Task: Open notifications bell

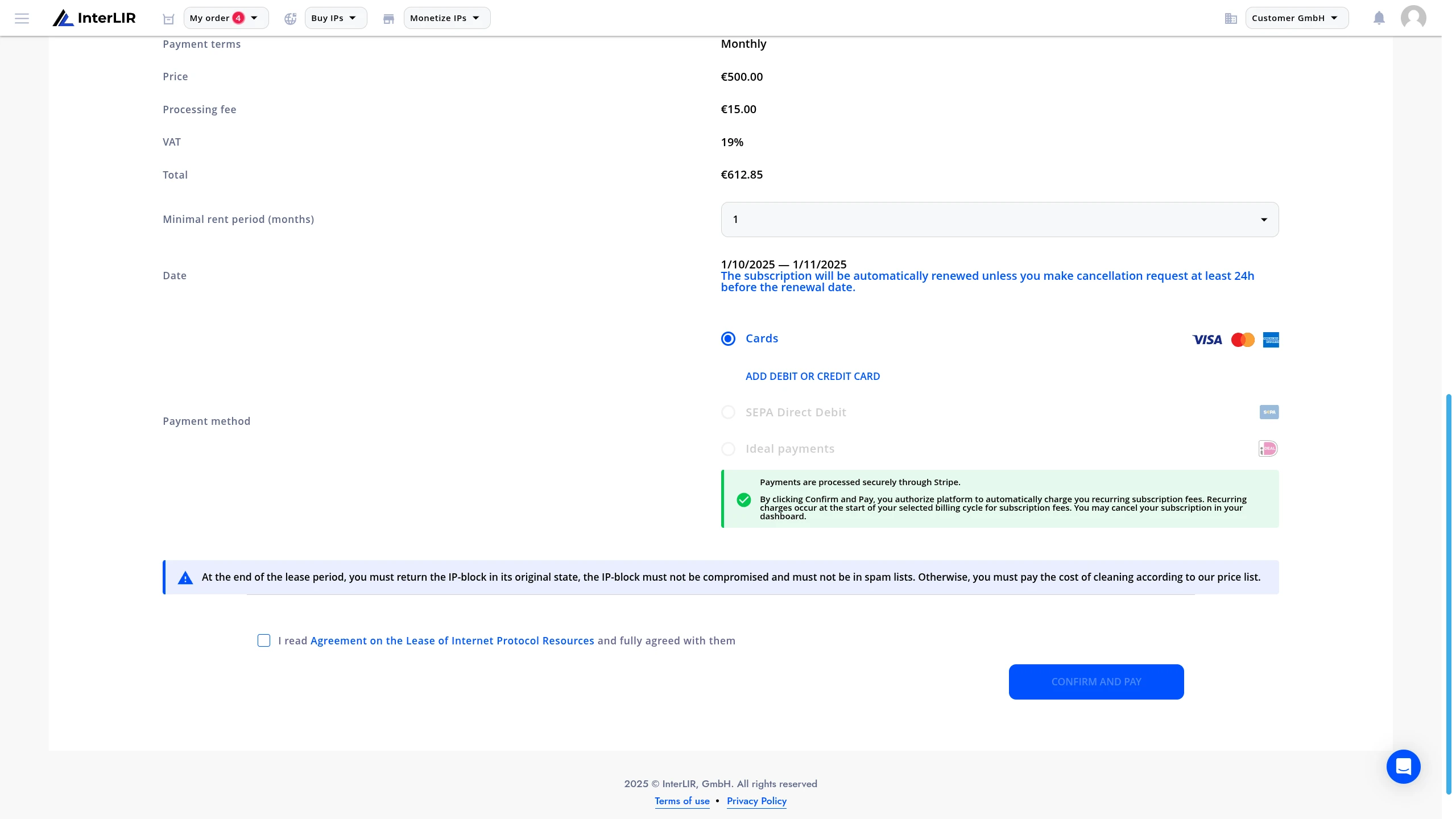Action: (1379, 18)
